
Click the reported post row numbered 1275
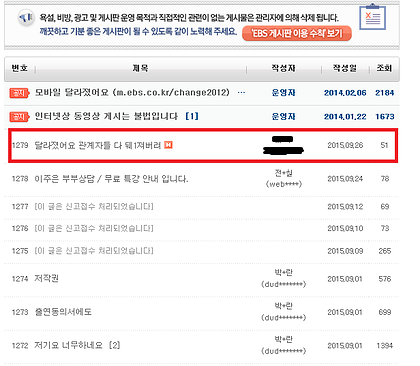201,251
